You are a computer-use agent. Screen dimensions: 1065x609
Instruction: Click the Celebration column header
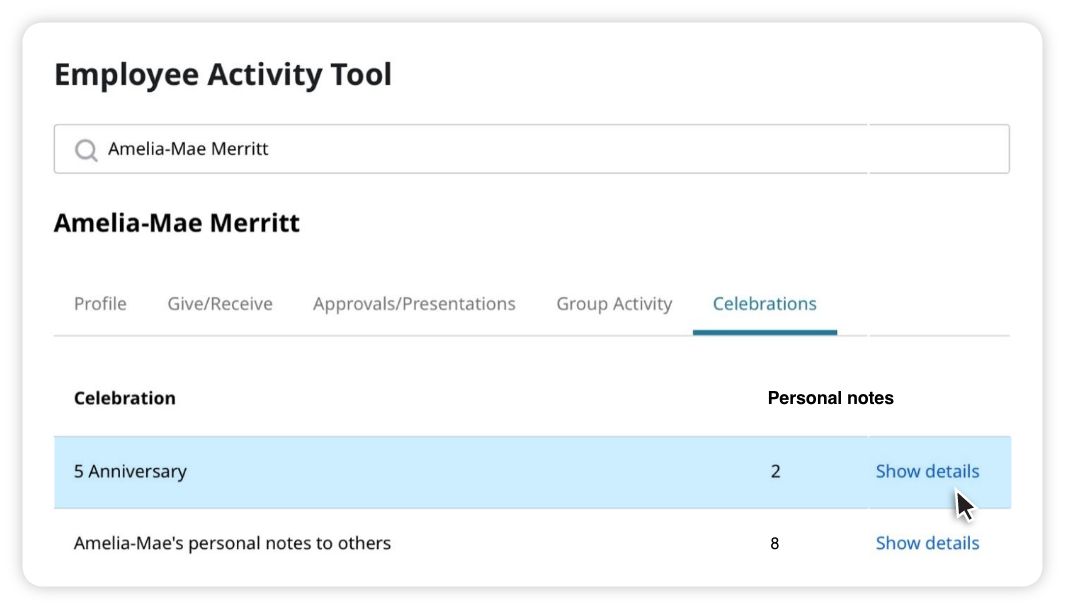[x=125, y=398]
